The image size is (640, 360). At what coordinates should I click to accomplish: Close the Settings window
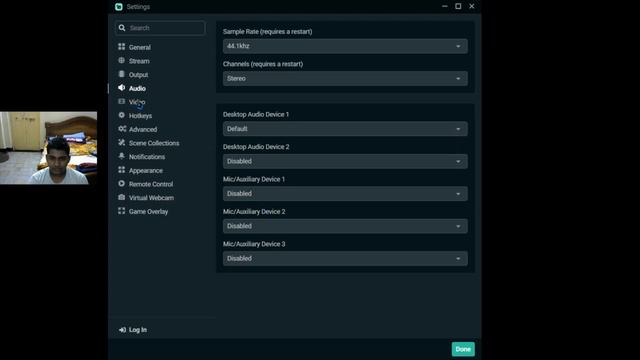(471, 6)
